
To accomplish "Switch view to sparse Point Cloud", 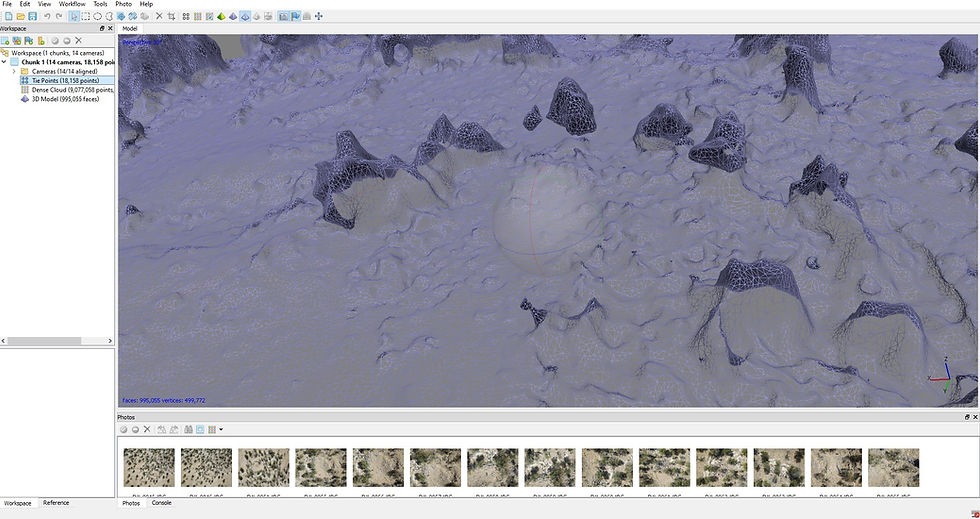I will (186, 16).
